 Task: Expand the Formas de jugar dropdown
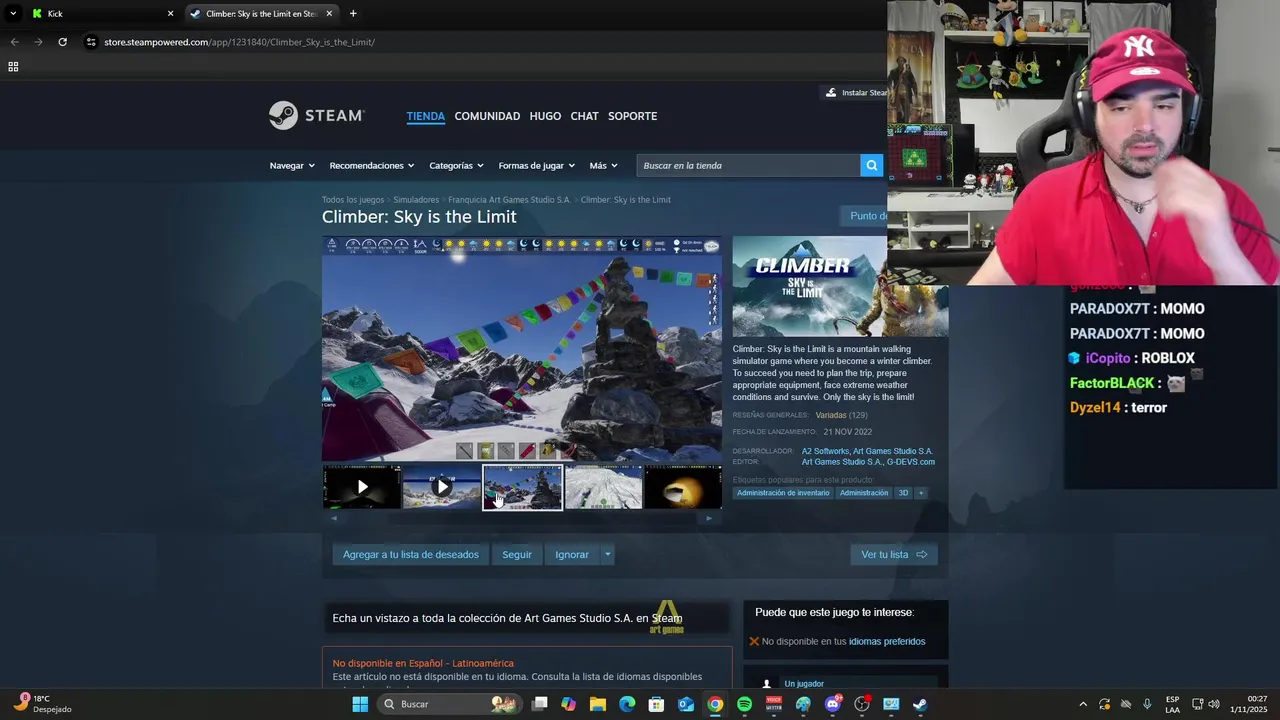tap(537, 165)
